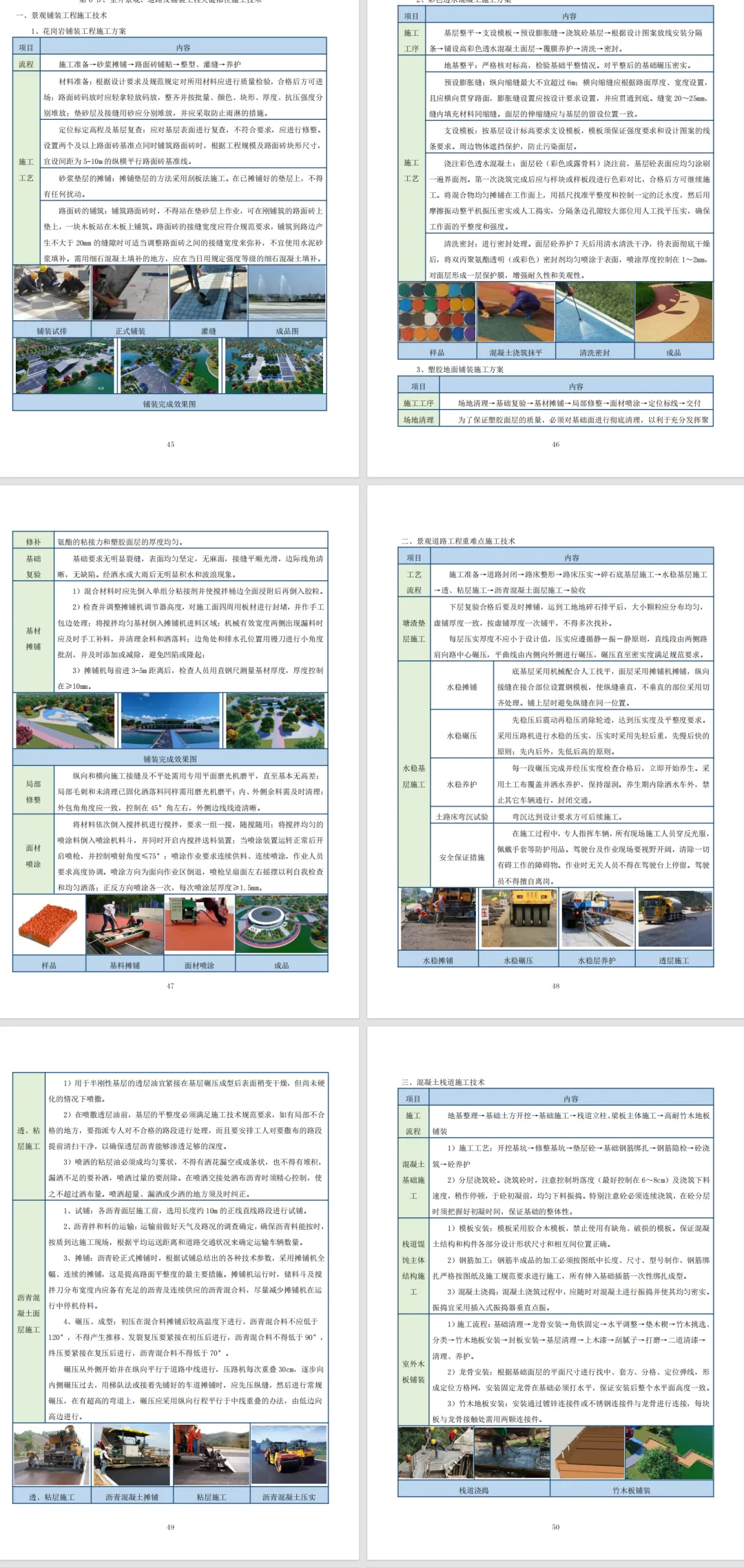This screenshot has height=1568, width=744.
Task: Click the 基材摊铺 row label on page 47
Action: pyautogui.click(x=33, y=638)
